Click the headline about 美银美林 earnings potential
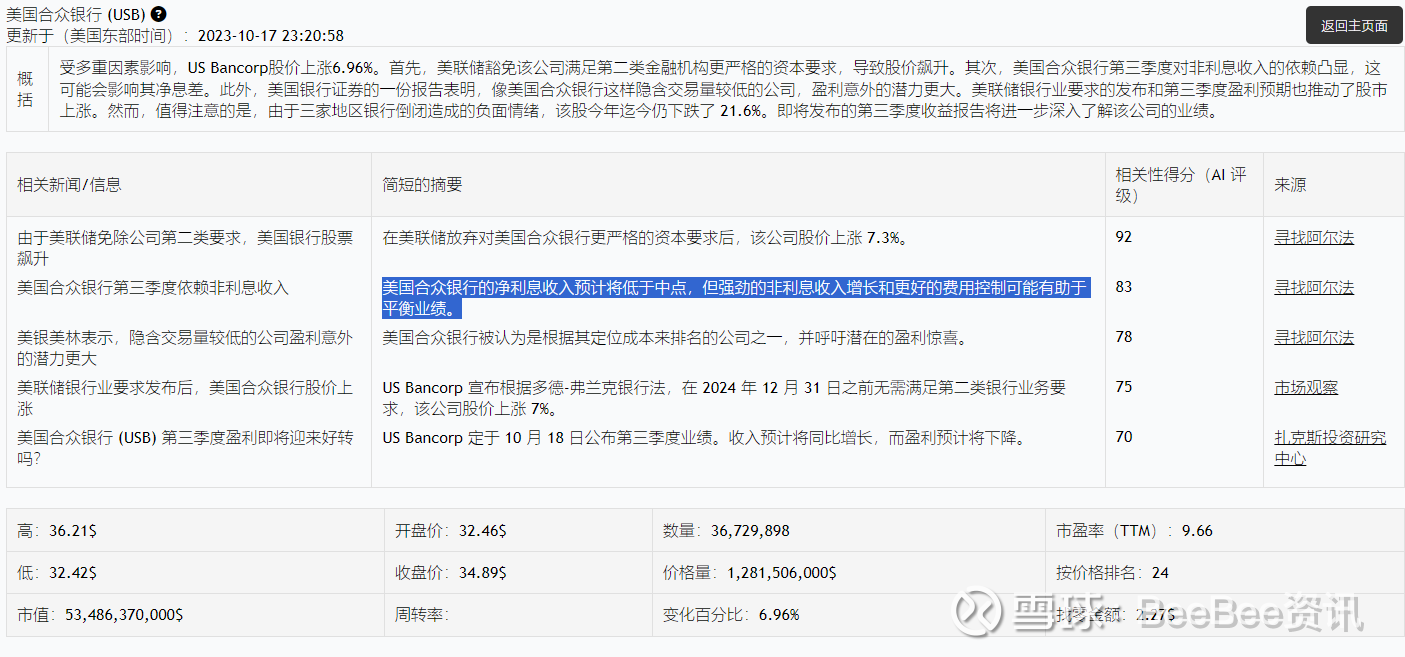1405x657 pixels. (x=183, y=346)
